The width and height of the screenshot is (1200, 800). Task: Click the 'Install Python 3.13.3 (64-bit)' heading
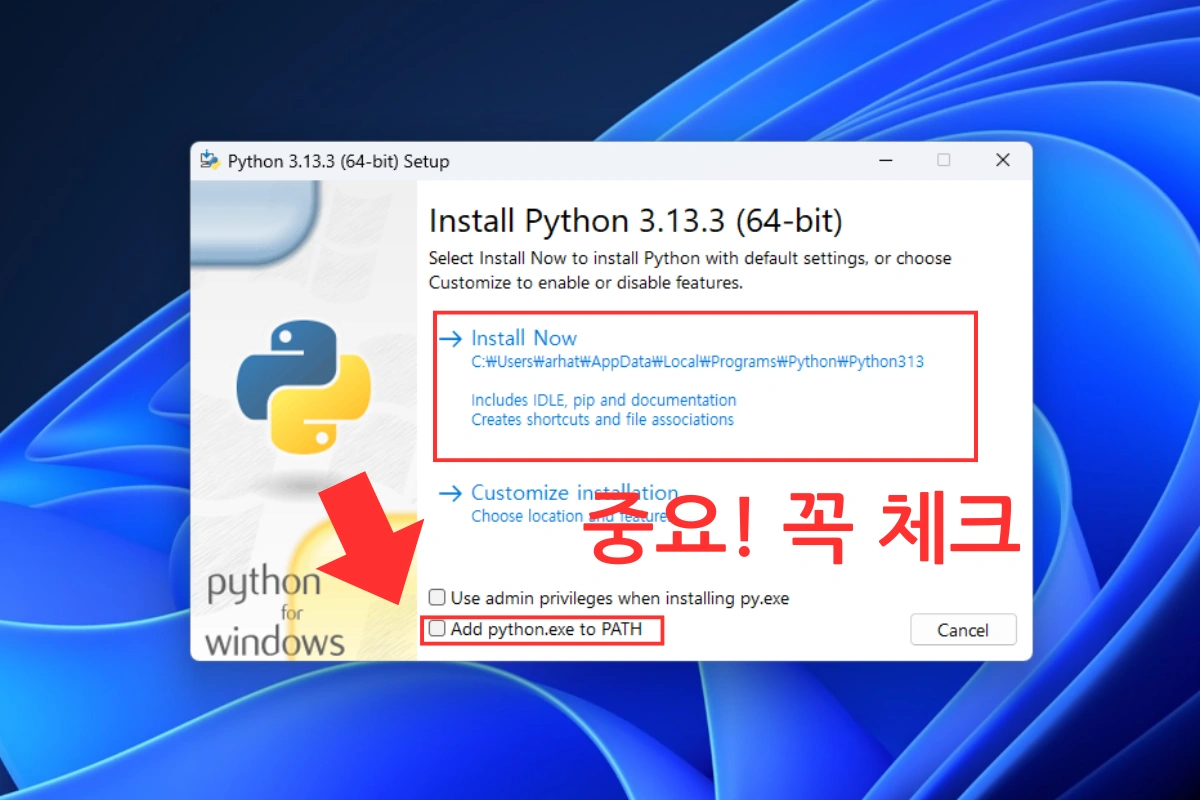tap(635, 220)
